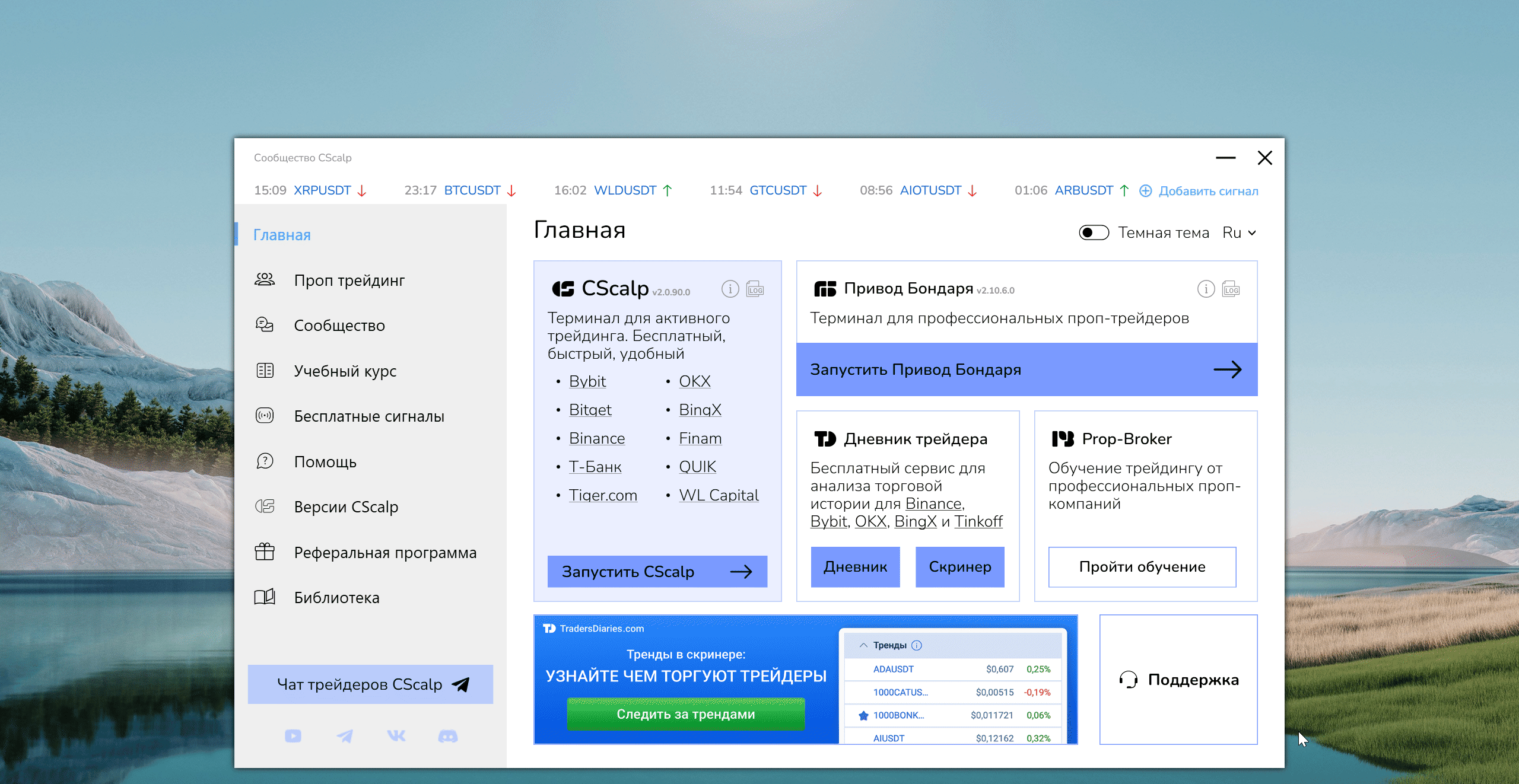Click the Скринер button
Viewport: 1519px width, 784px height.
(x=959, y=566)
